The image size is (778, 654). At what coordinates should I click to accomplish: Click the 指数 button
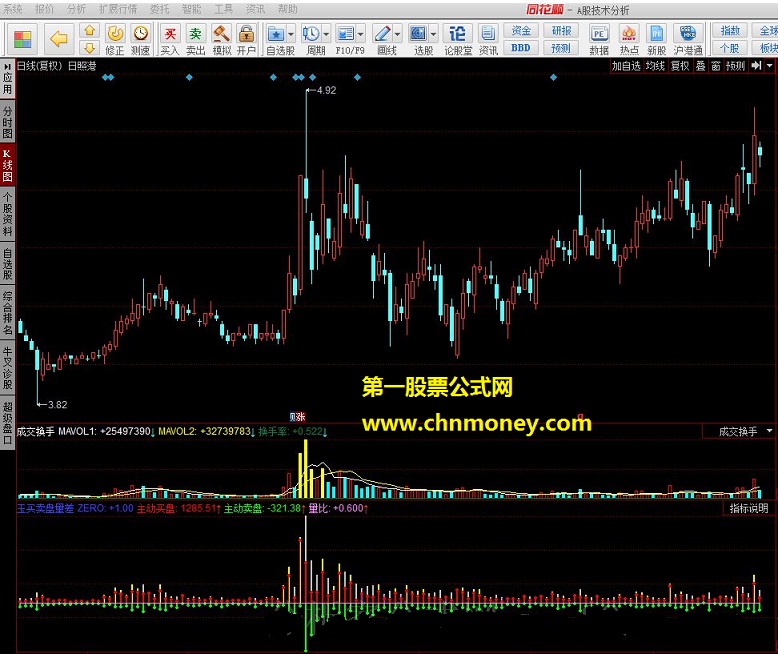pyautogui.click(x=729, y=31)
